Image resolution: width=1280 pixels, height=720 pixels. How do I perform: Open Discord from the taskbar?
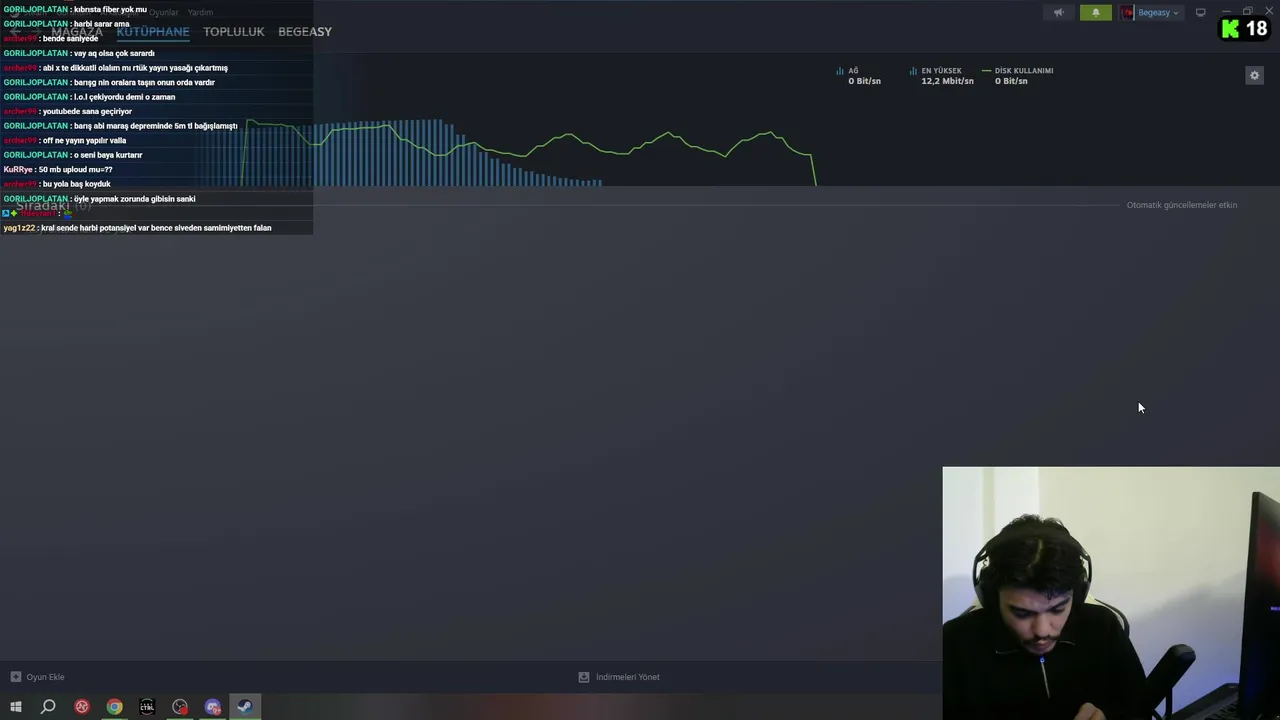(212, 707)
